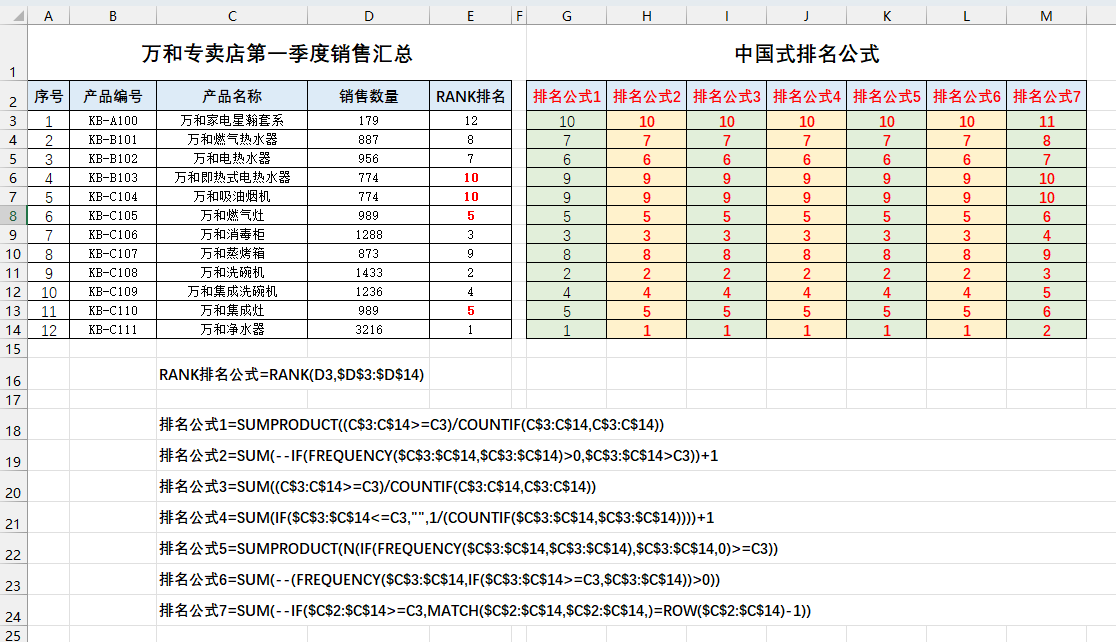This screenshot has height=642, width=1116.
Task: Click title '中国式排名公式'
Action: tap(806, 53)
